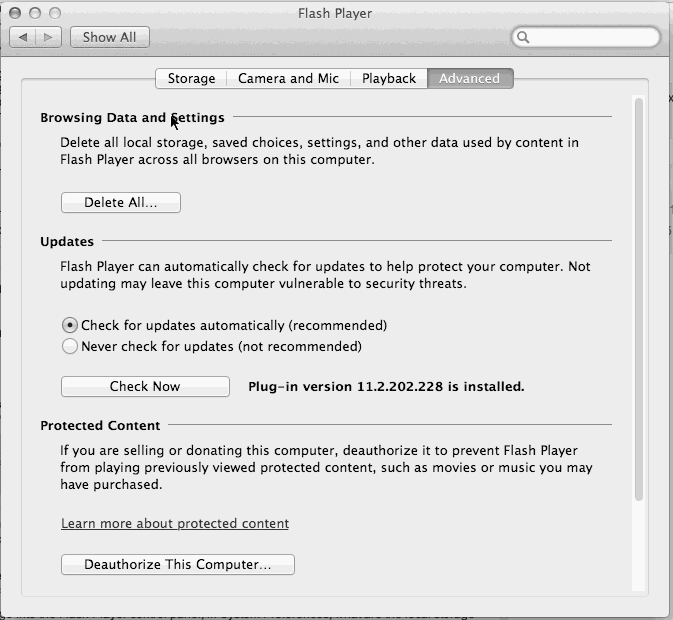Image resolution: width=673 pixels, height=620 pixels.
Task: Click the Protected Content section heading
Action: click(100, 426)
